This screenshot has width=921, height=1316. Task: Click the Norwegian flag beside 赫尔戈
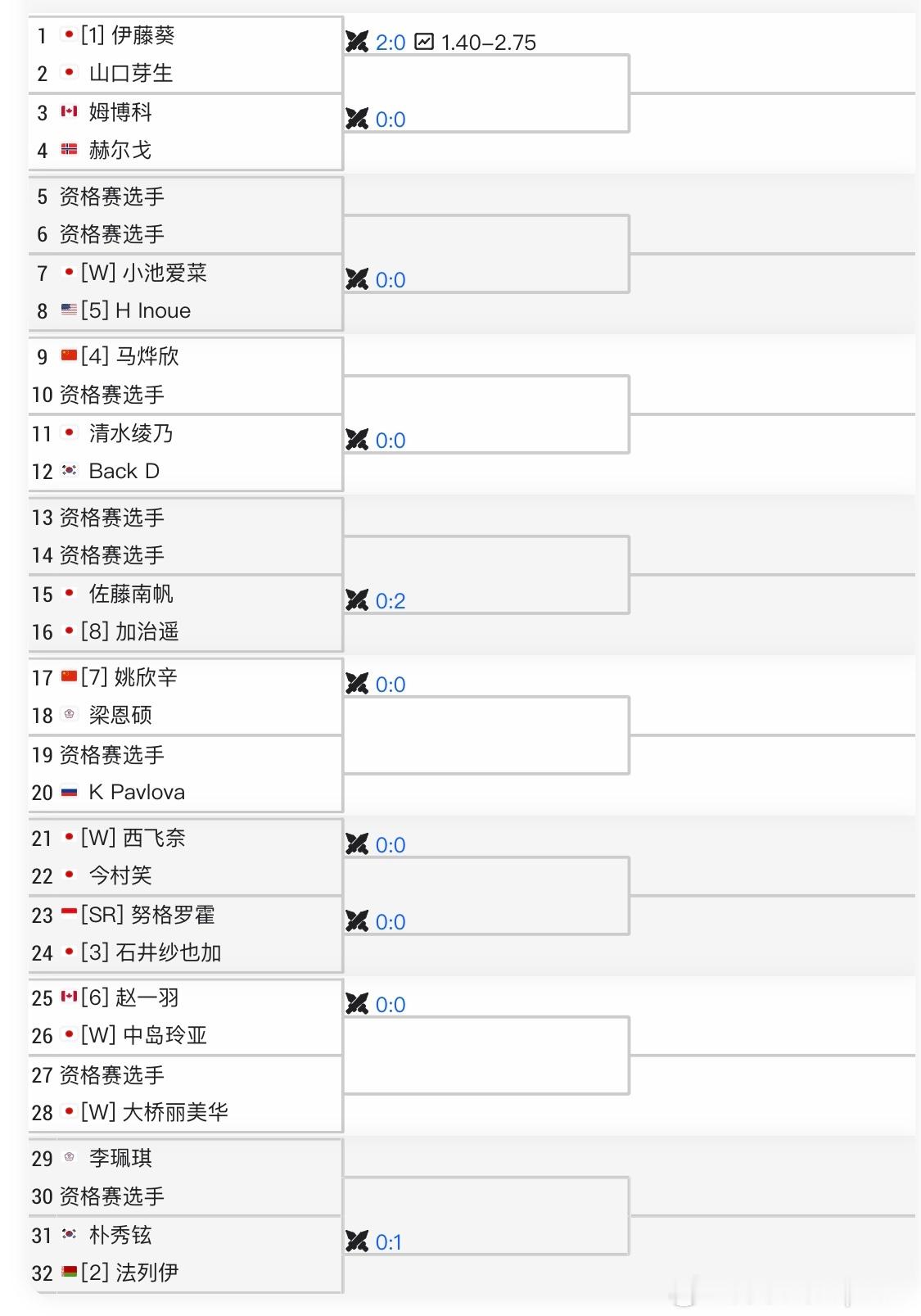[70, 149]
